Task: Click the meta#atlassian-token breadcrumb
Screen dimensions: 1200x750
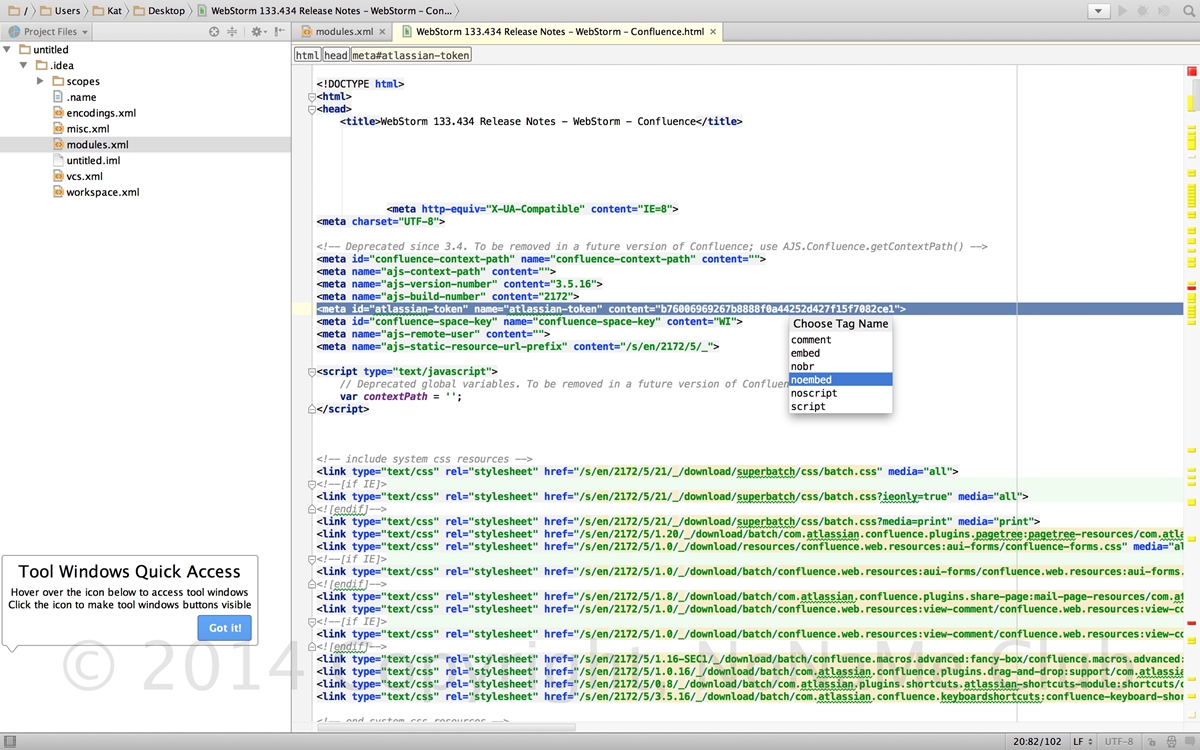Action: [x=410, y=56]
